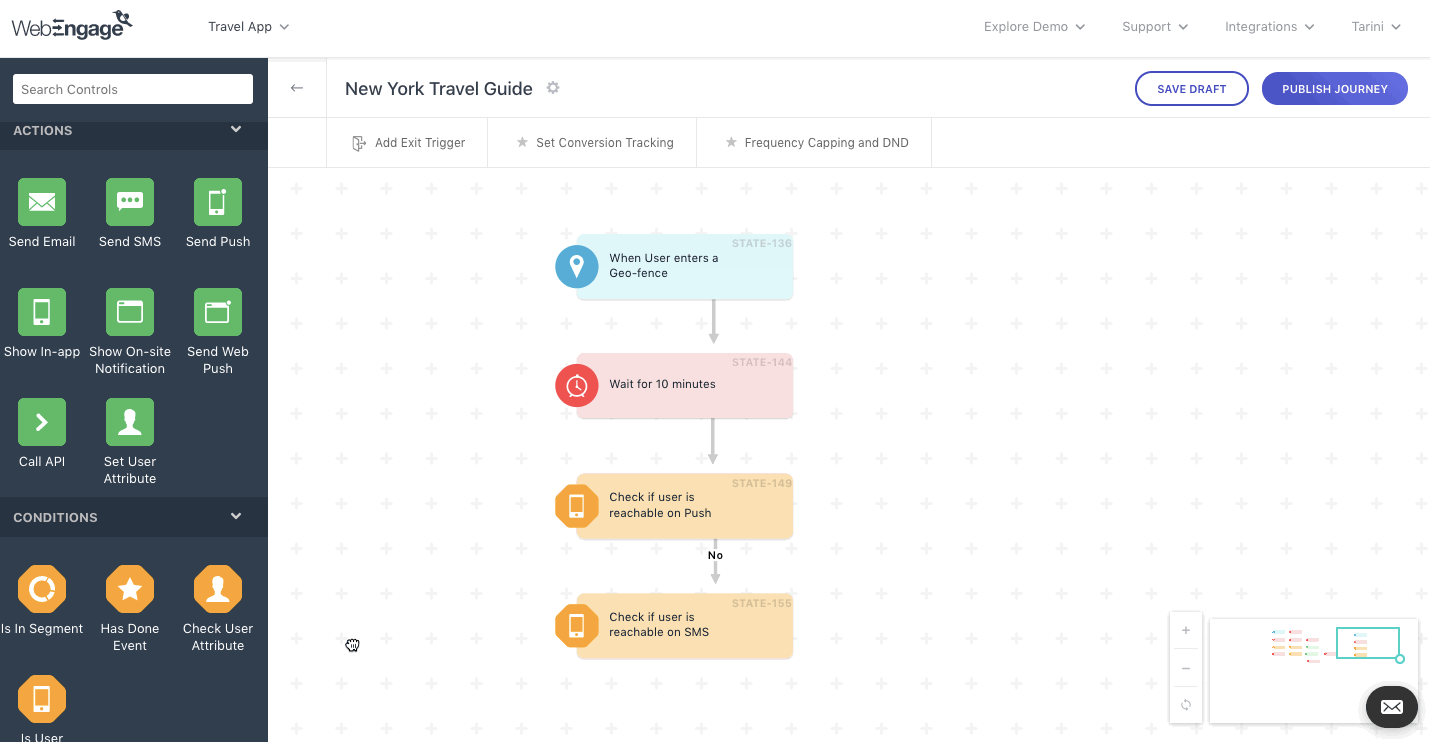Select the Is In Segment condition icon
The height and width of the screenshot is (742, 1430).
pos(42,589)
